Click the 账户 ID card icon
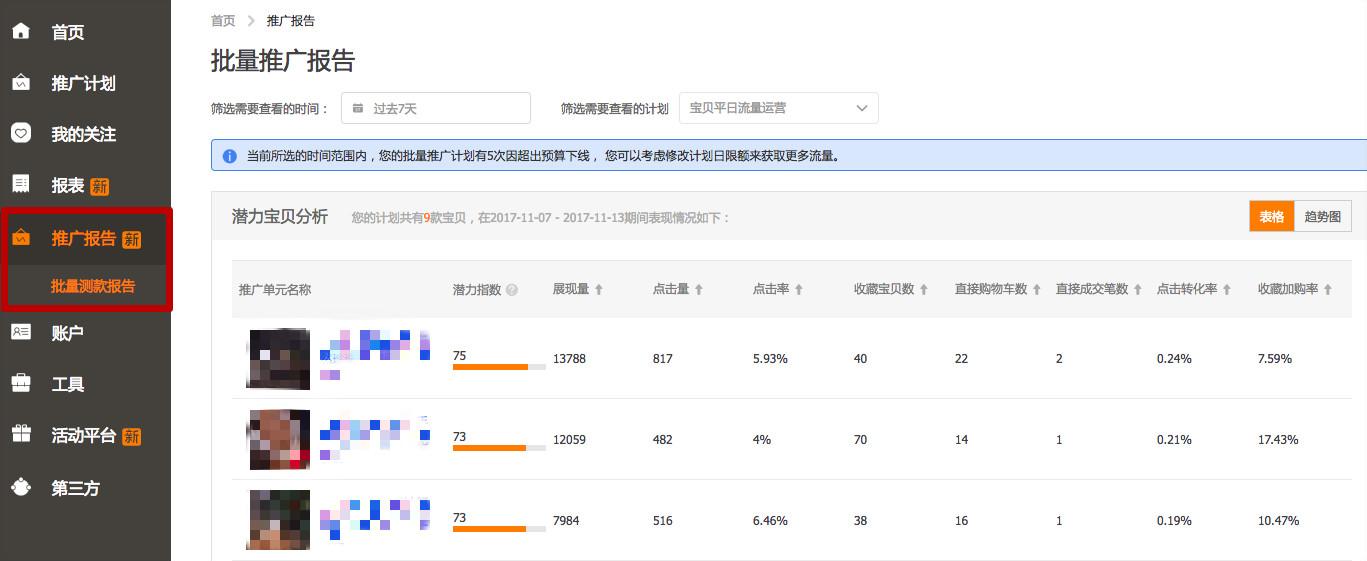The image size is (1367, 561). point(20,332)
